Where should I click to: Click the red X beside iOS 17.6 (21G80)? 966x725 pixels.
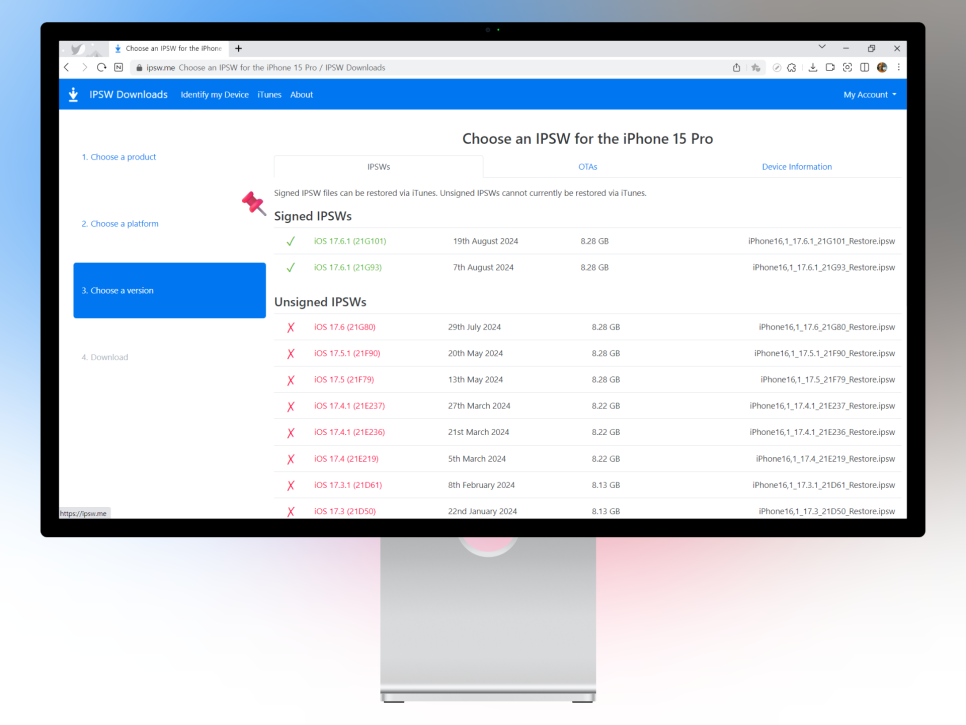[x=291, y=328]
